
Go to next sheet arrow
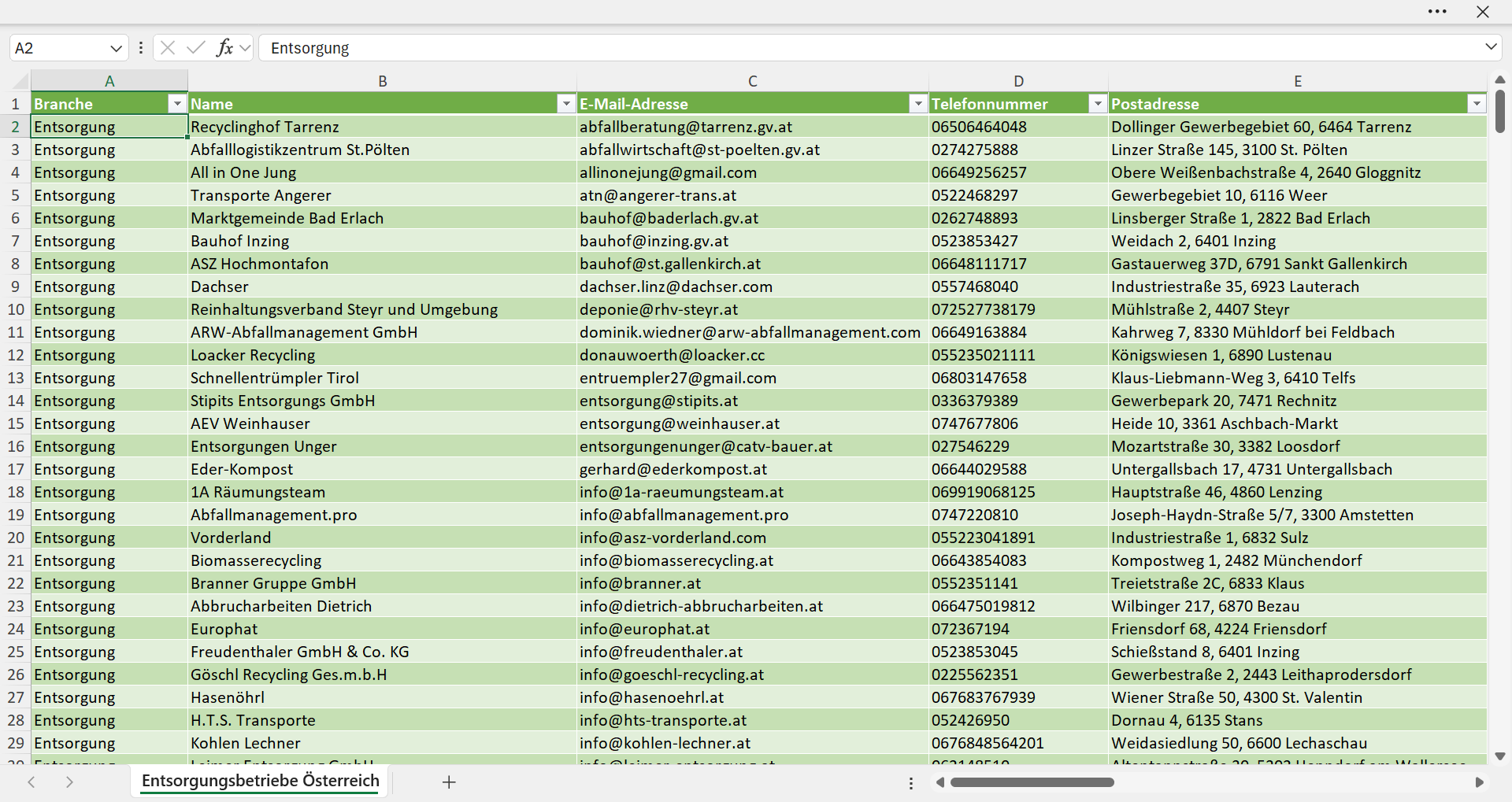tap(69, 782)
